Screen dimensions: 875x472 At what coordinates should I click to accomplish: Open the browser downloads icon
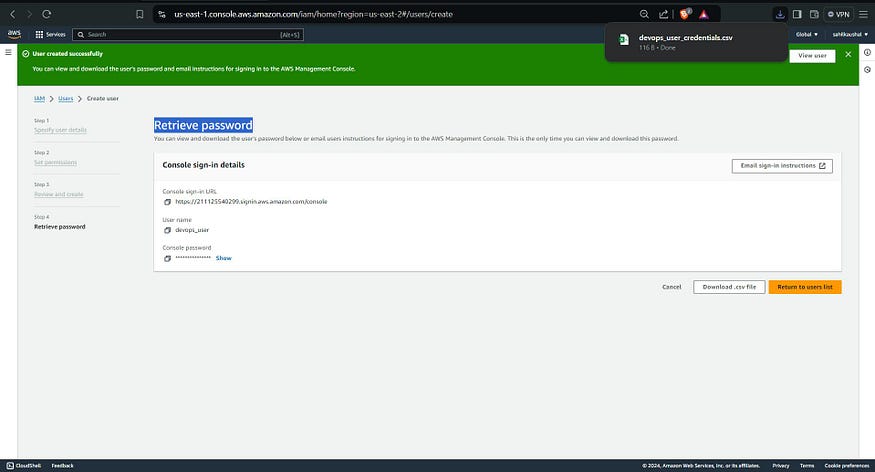pos(780,15)
